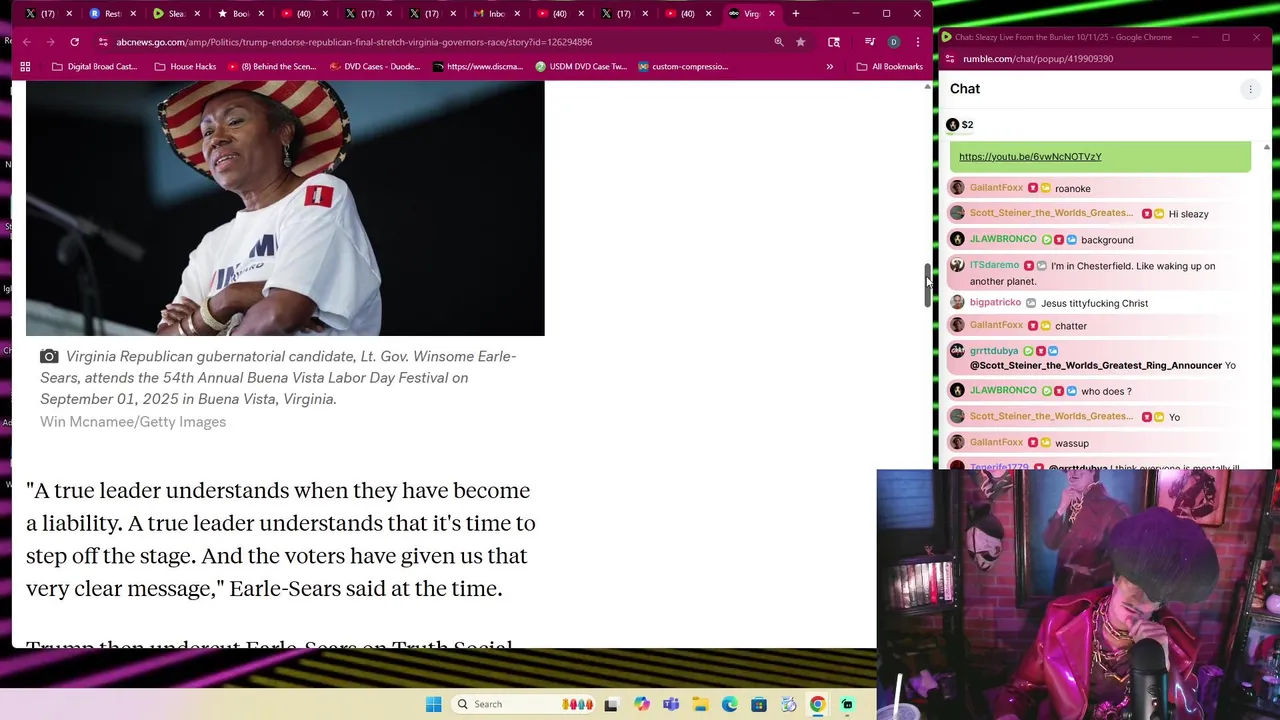
Task: Go back to previous page in Chrome
Action: tap(26, 42)
